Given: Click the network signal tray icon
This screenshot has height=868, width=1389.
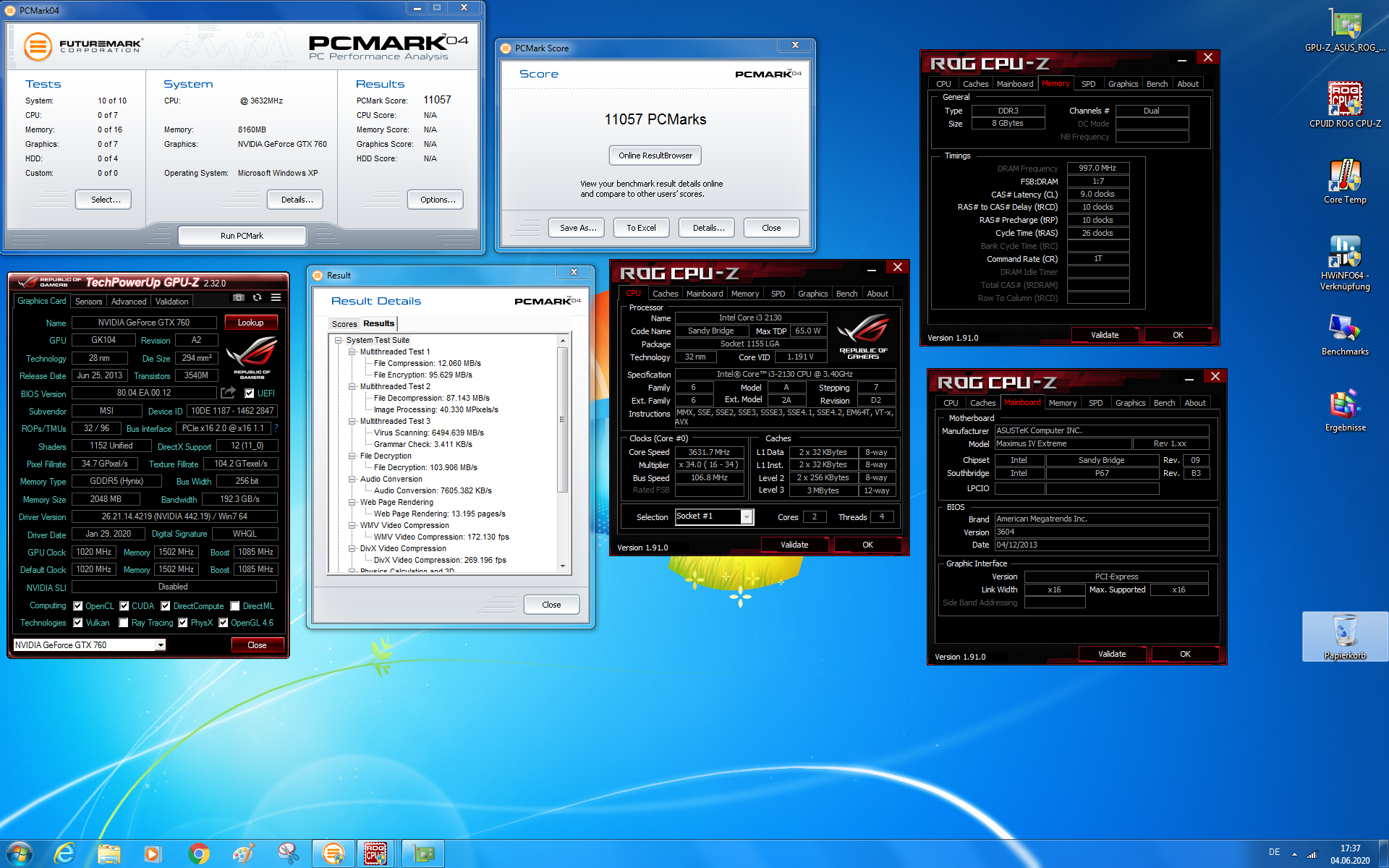Looking at the screenshot, I should point(1312,854).
